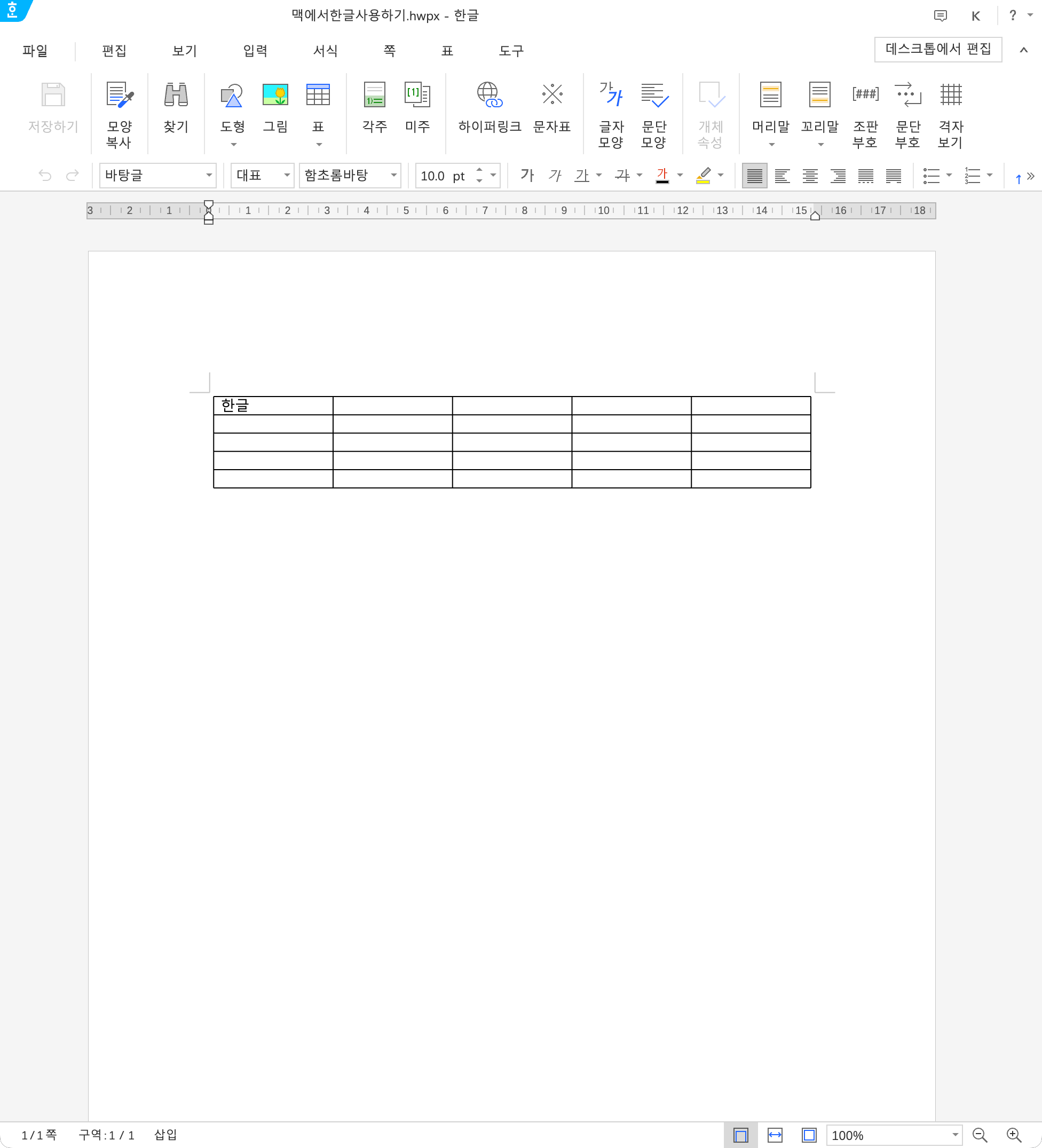Open the 파일 menu
Screen dimensions: 1042x1148
(35, 51)
